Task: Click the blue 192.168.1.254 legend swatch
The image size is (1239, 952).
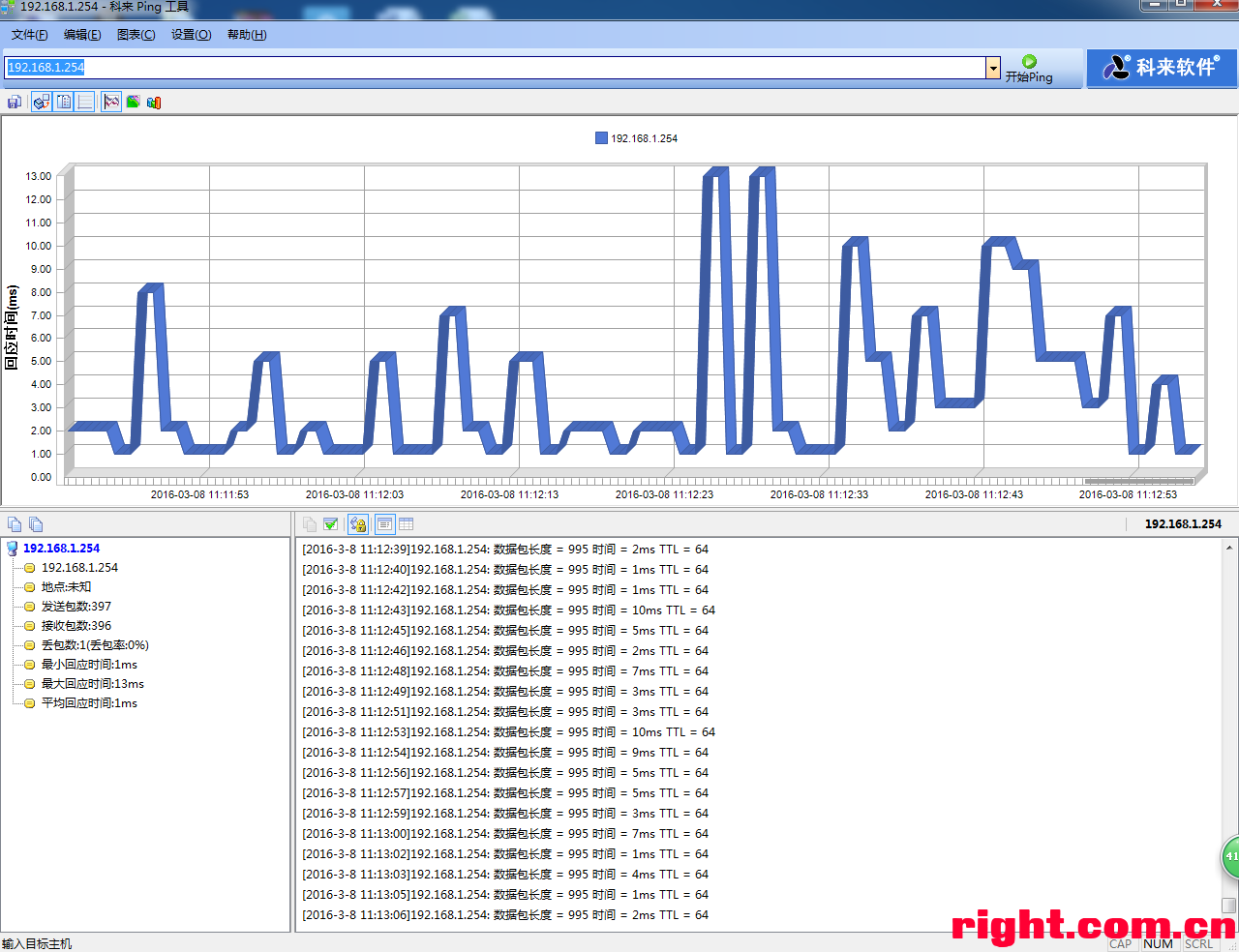Action: coord(601,138)
